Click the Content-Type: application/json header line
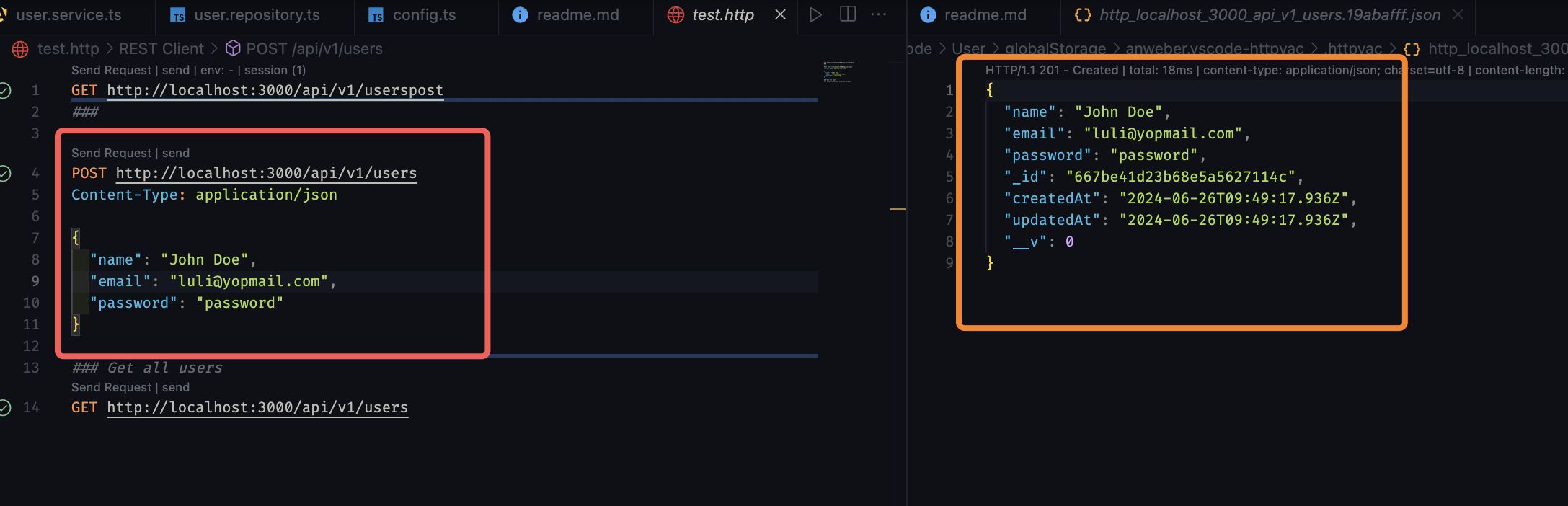Image resolution: width=1568 pixels, height=506 pixels. (204, 195)
